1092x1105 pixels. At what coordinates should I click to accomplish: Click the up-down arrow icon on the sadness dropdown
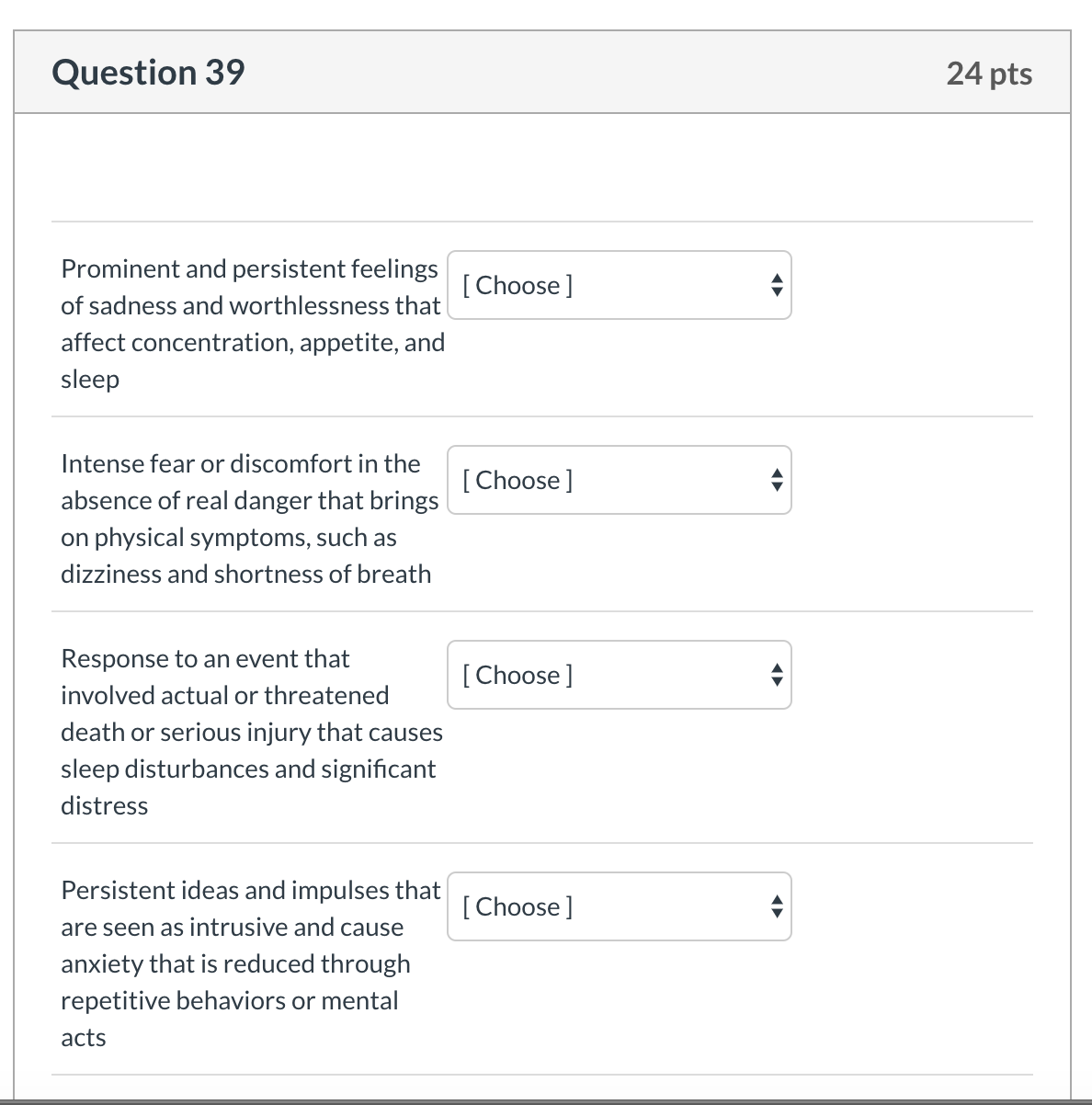[x=777, y=285]
